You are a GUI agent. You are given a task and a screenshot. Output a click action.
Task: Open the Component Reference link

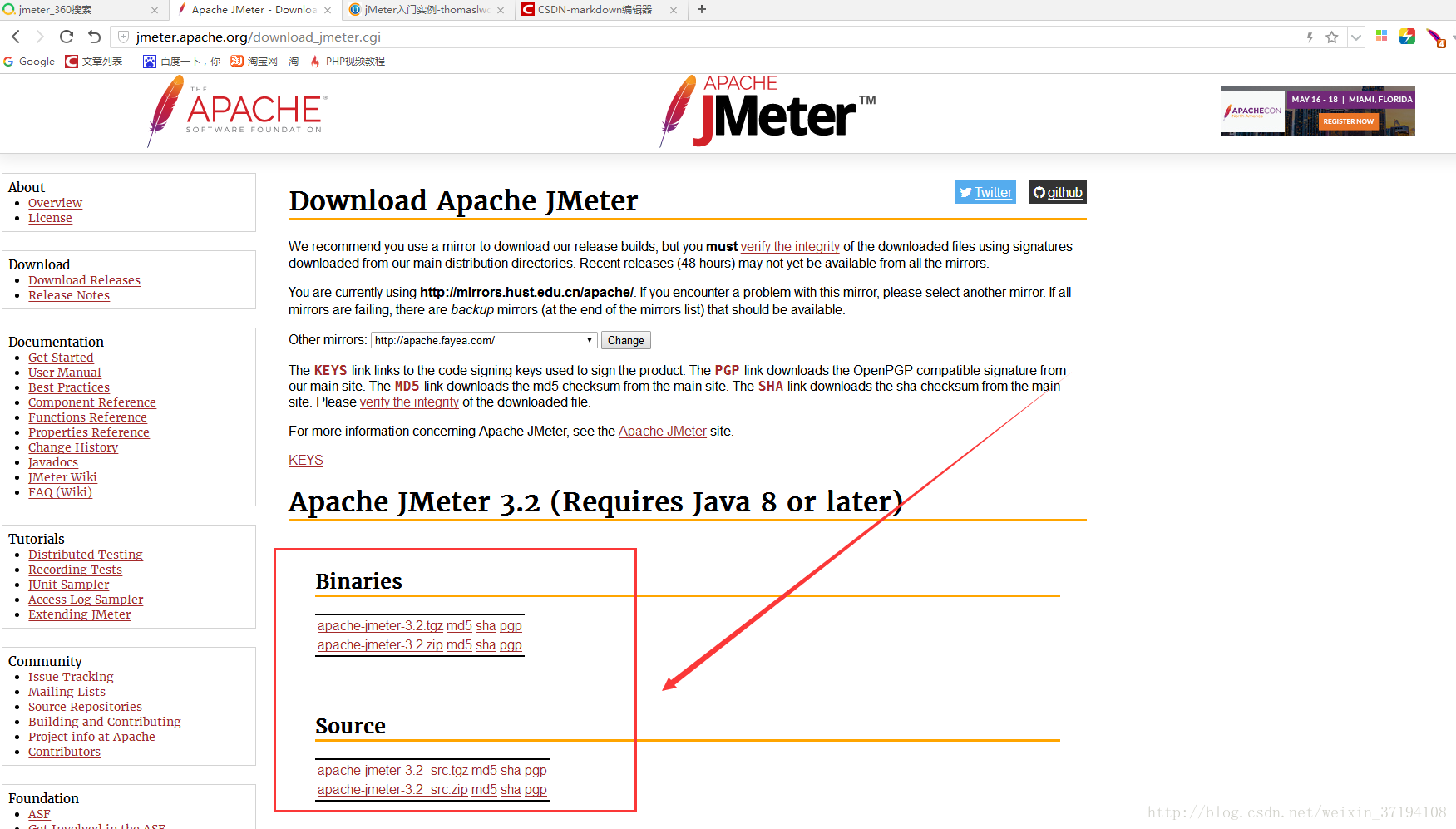click(92, 402)
